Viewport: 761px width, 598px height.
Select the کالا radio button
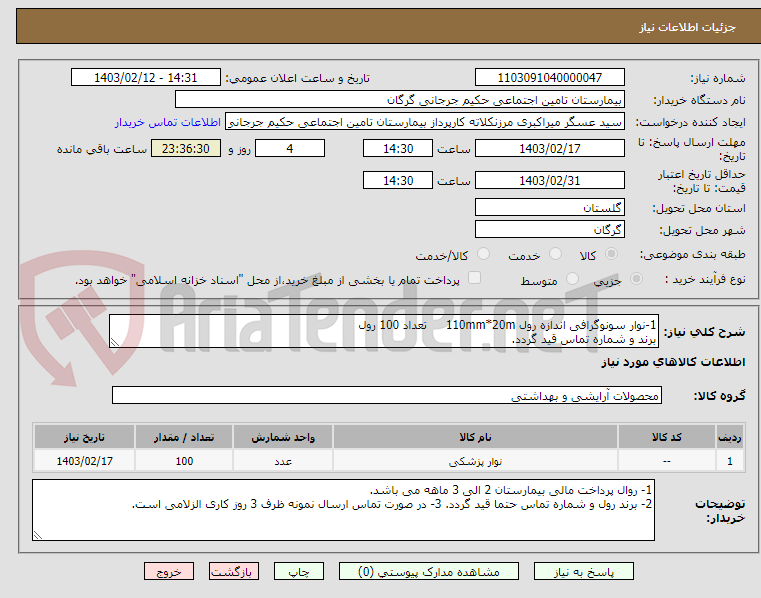pyautogui.click(x=612, y=254)
